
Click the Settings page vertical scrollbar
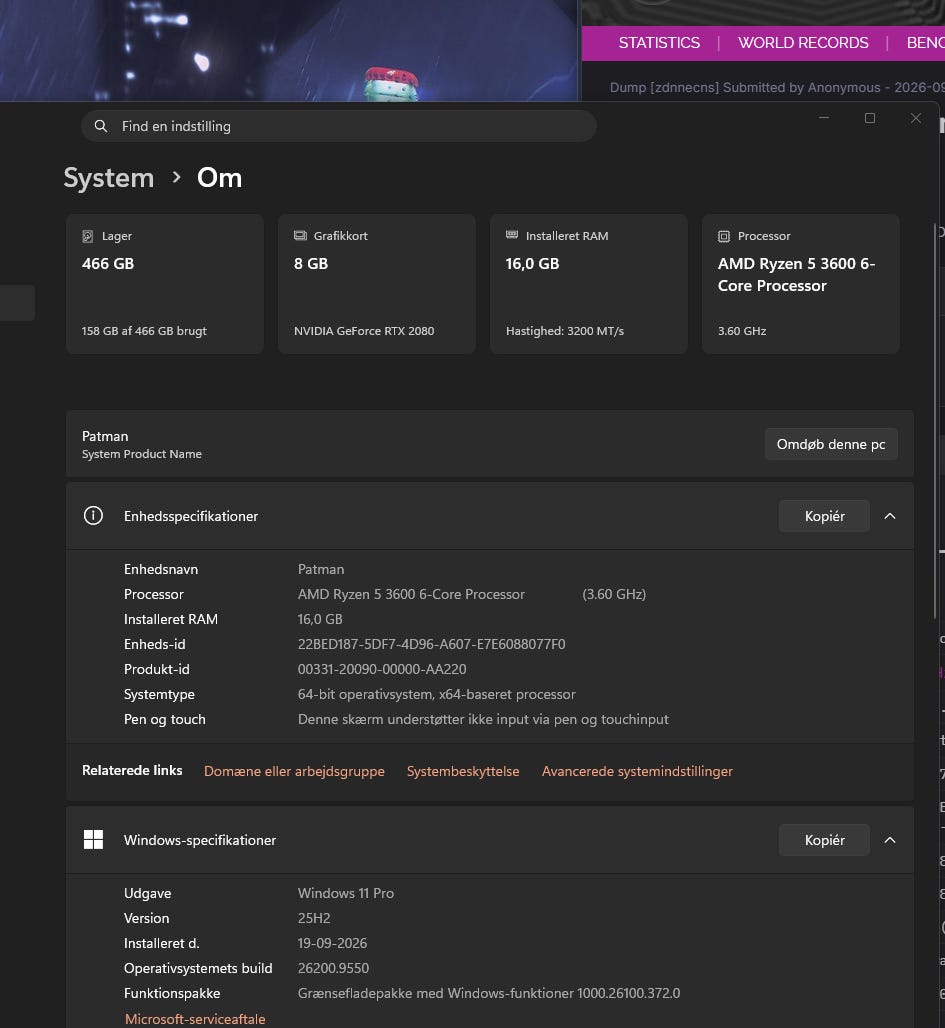pyautogui.click(x=935, y=420)
